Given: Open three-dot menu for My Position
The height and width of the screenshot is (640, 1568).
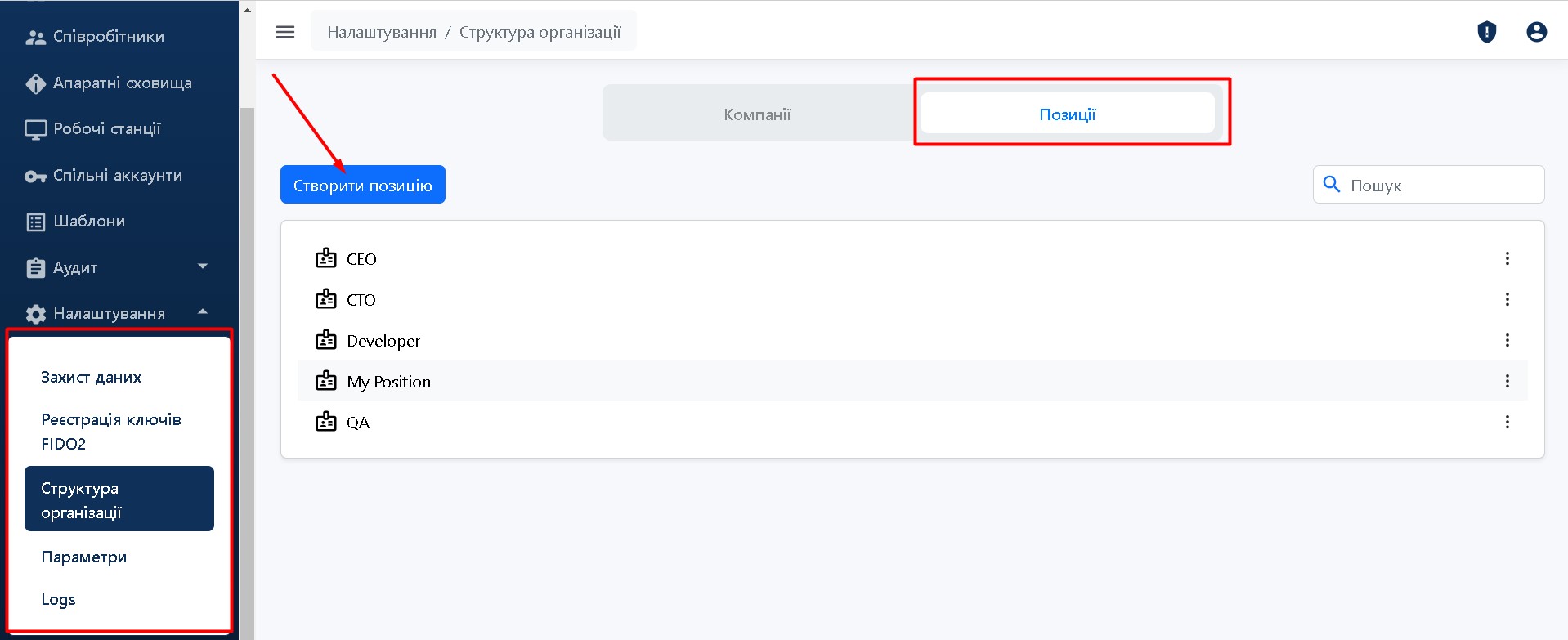Looking at the screenshot, I should [x=1507, y=381].
